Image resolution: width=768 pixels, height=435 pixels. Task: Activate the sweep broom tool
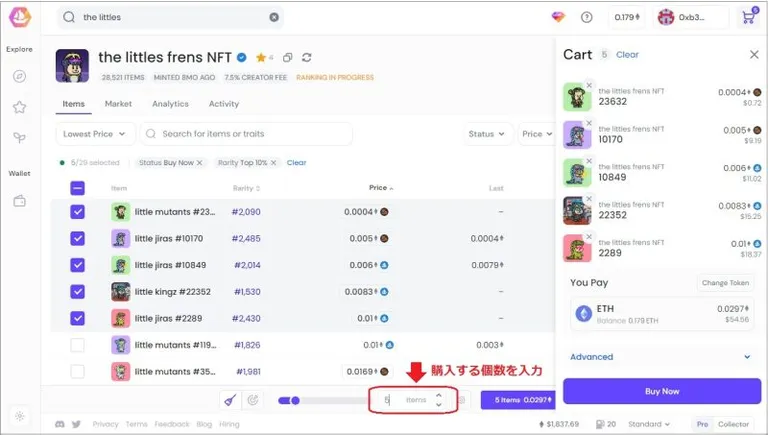(230, 400)
